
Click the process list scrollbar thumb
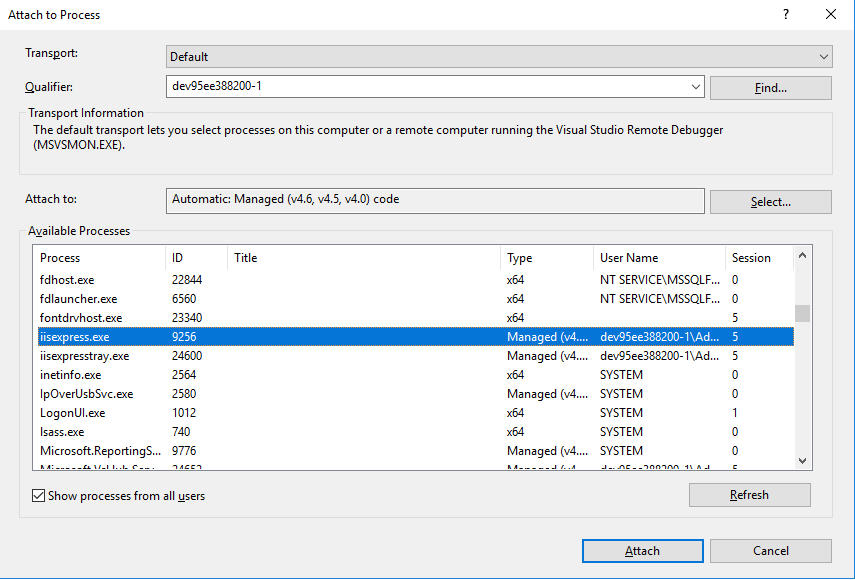pyautogui.click(x=802, y=313)
